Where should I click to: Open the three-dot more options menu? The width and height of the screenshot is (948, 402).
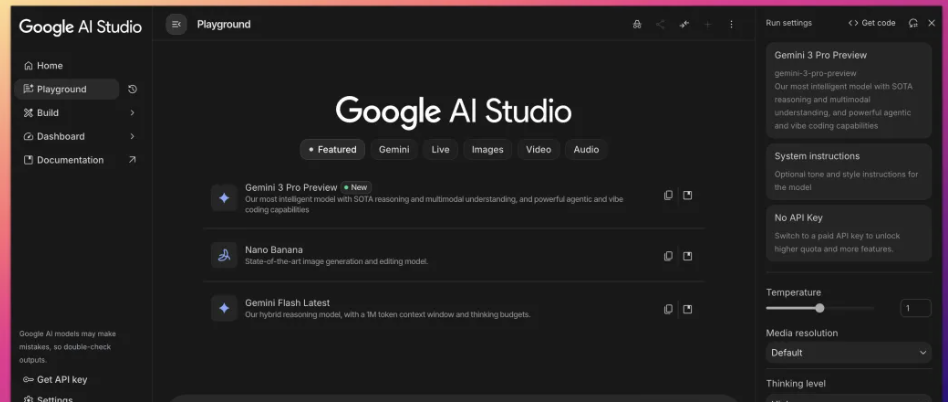point(731,24)
